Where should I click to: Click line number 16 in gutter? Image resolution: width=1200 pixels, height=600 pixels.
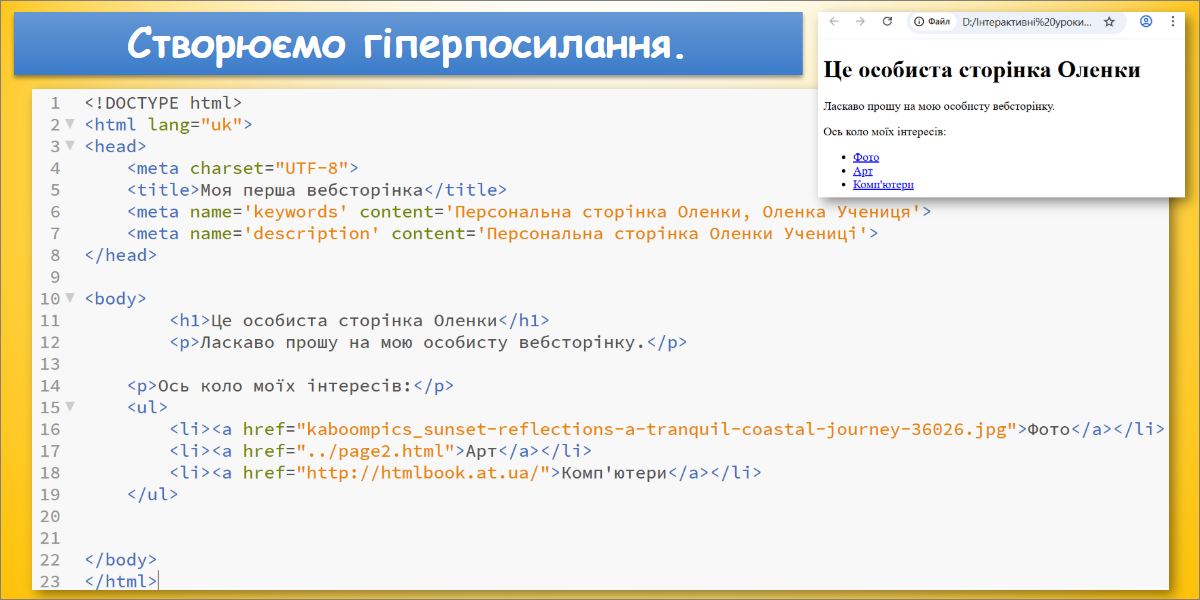pyautogui.click(x=49, y=429)
